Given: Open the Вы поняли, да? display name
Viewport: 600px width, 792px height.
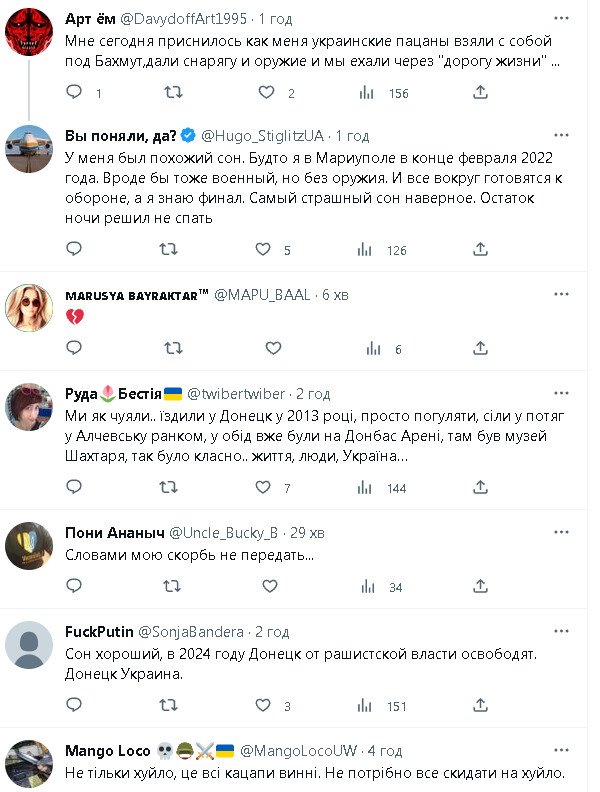Looking at the screenshot, I should click(120, 135).
